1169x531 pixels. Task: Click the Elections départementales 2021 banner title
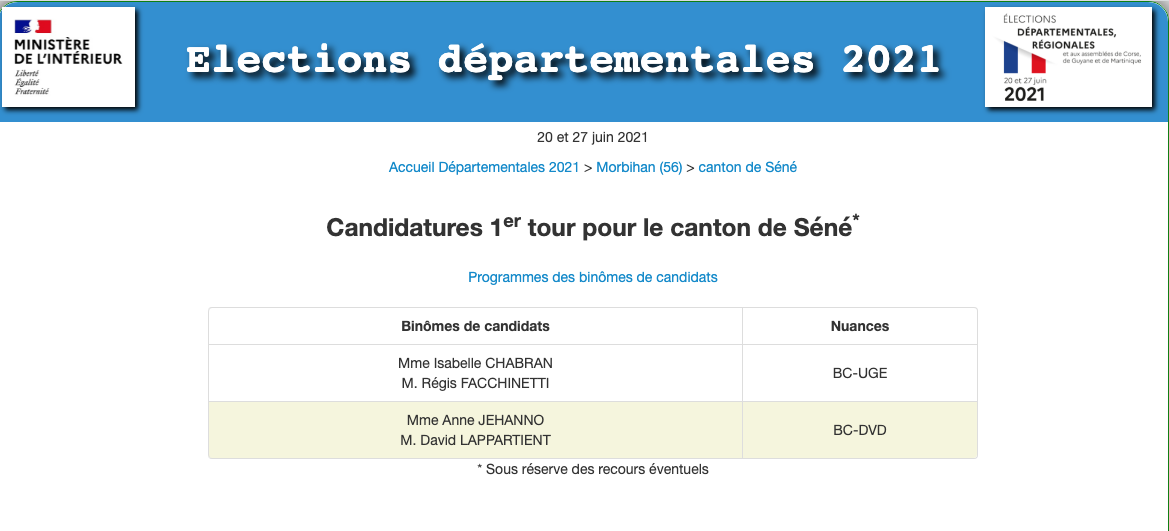(x=563, y=60)
